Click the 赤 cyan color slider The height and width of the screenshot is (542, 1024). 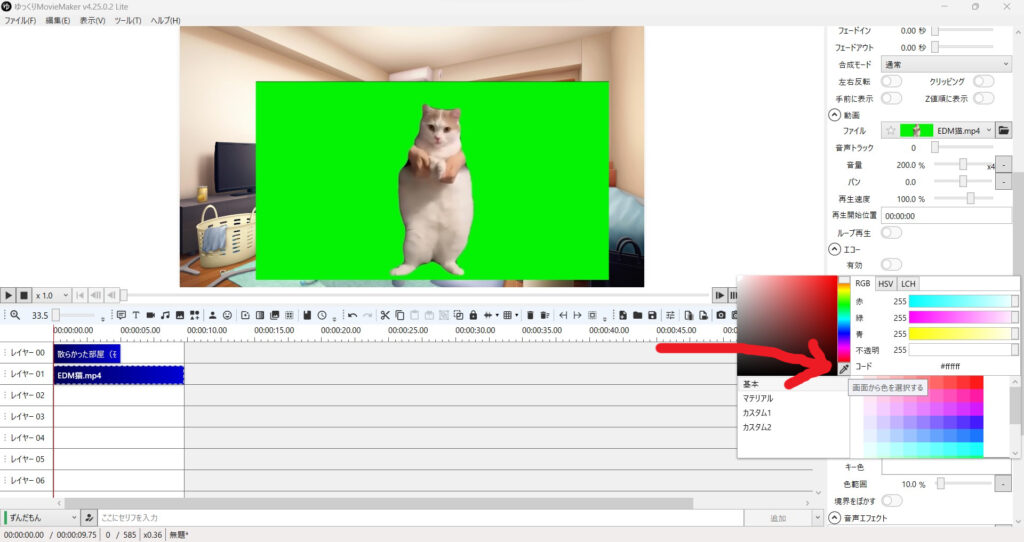(963, 301)
